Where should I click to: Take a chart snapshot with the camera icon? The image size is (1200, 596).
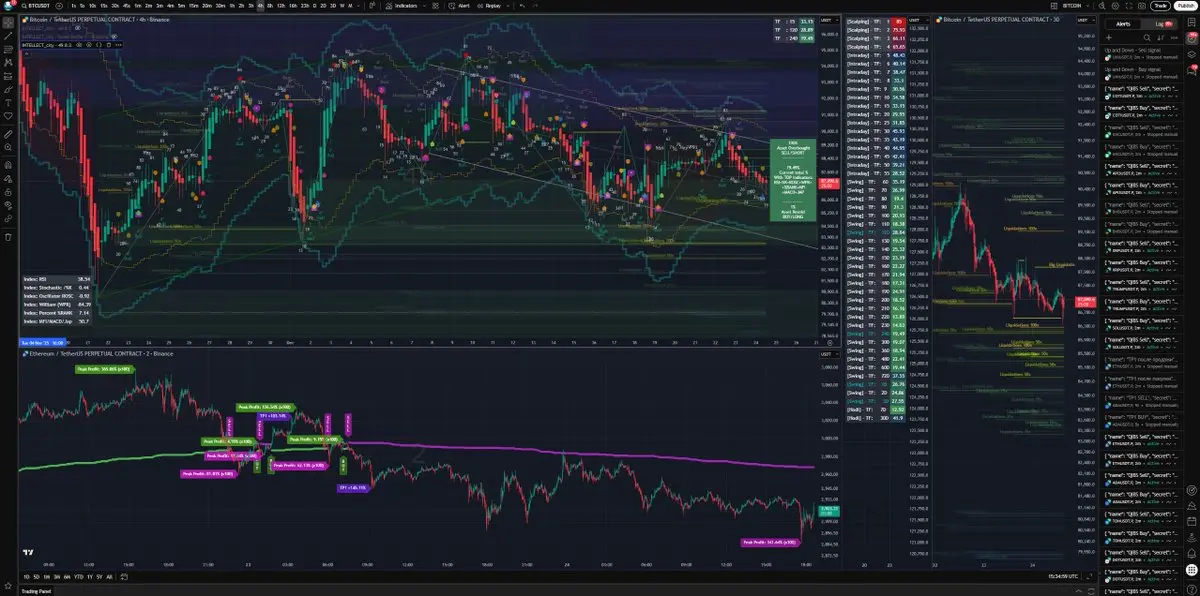(1142, 6)
